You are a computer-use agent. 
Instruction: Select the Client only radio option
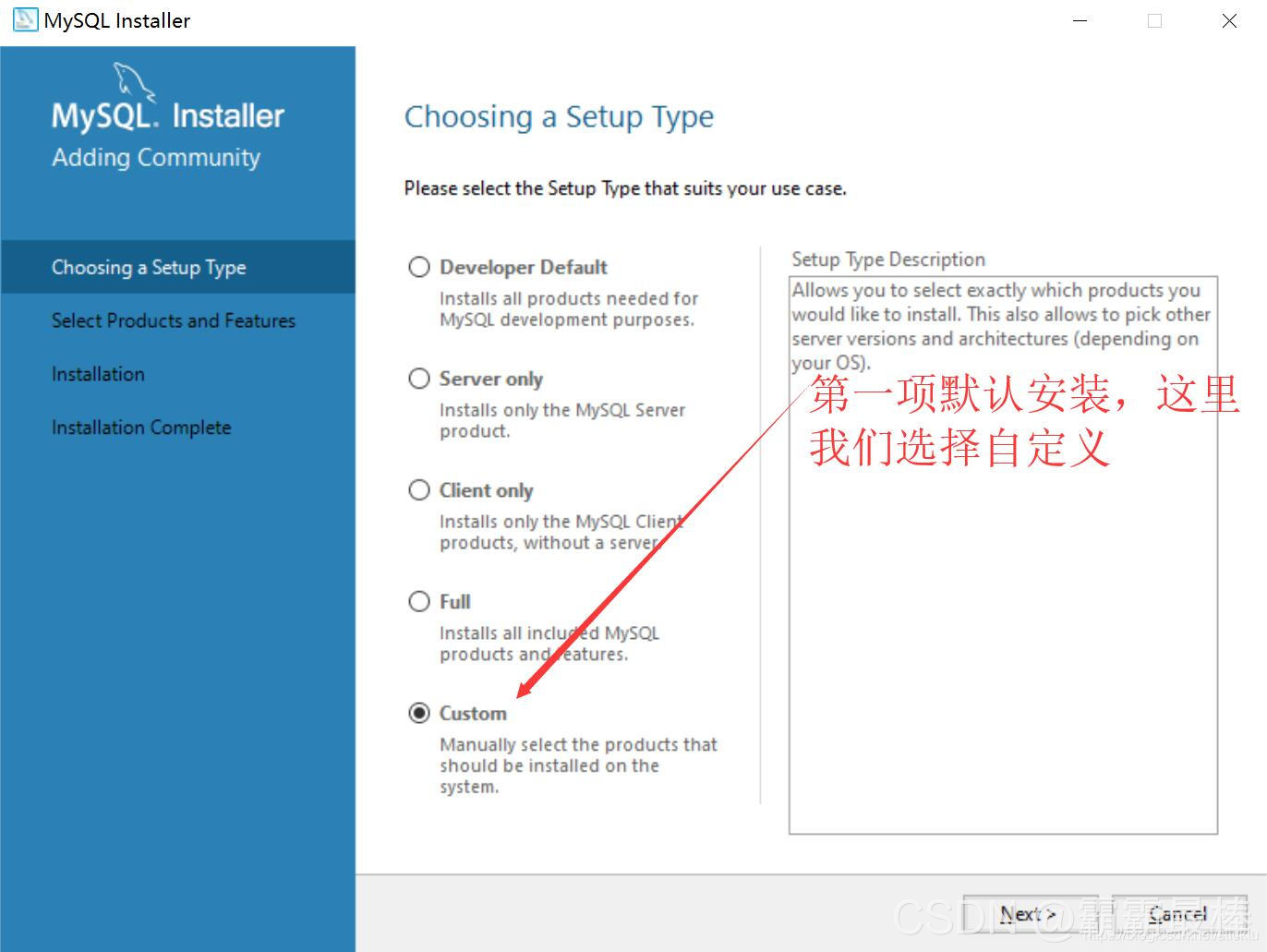pyautogui.click(x=419, y=490)
